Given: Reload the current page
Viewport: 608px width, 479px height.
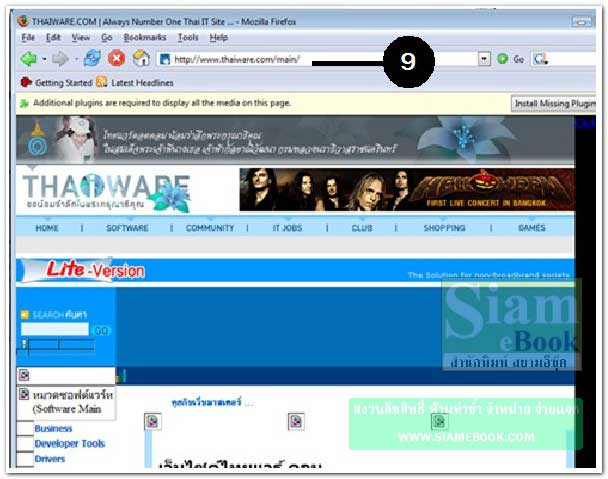Looking at the screenshot, I should pyautogui.click(x=92, y=59).
